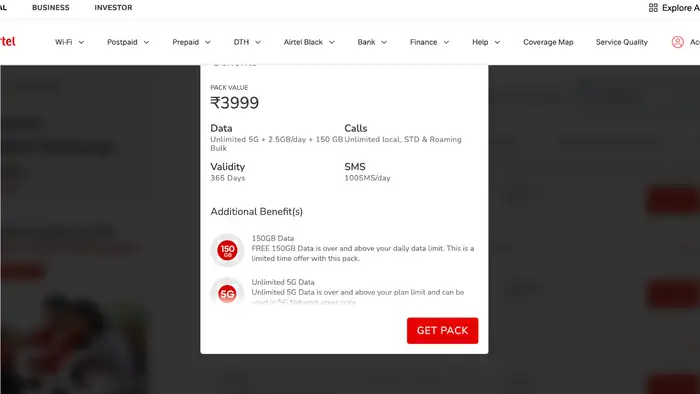Switch to the Investor tab

[x=113, y=8]
